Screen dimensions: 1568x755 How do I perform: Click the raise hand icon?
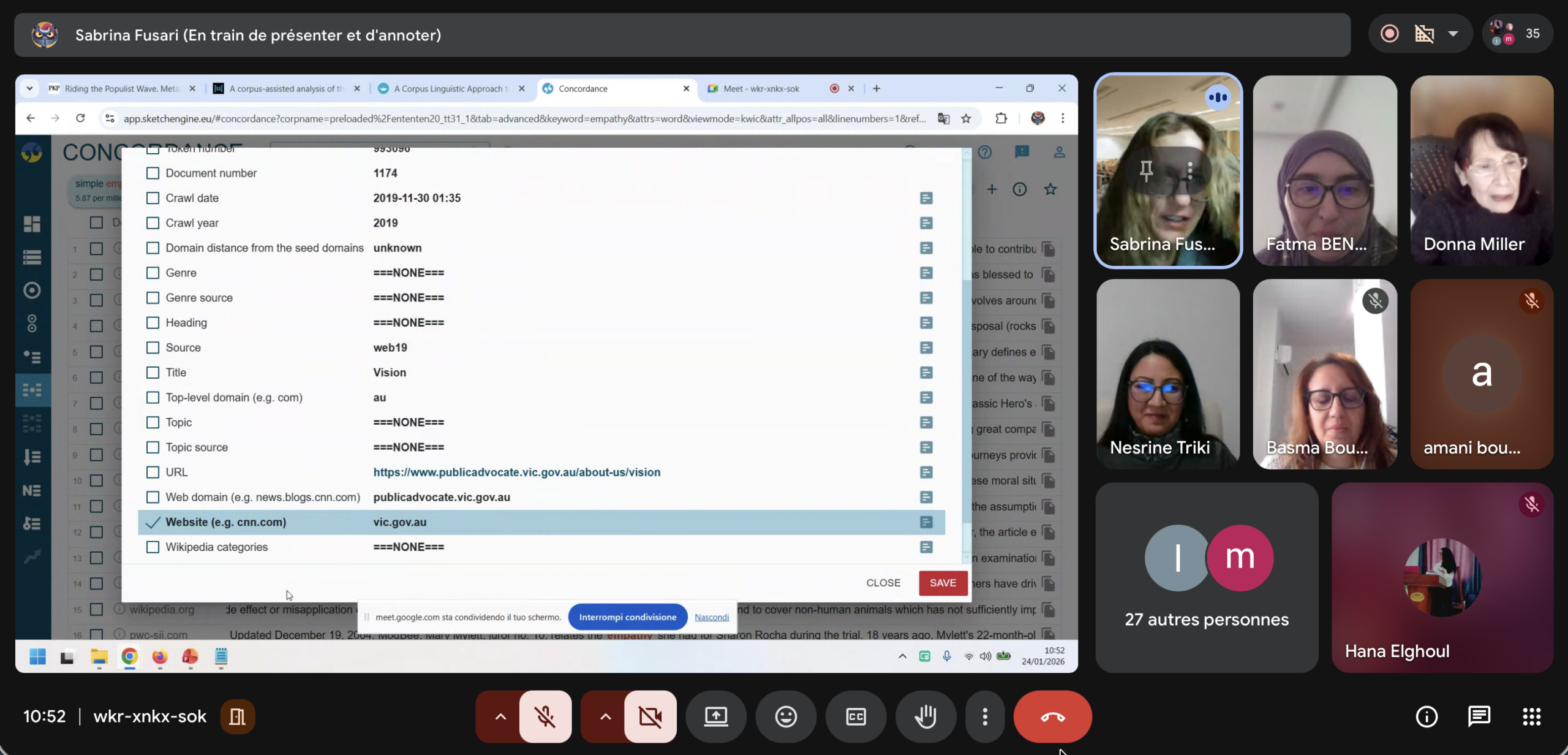click(925, 716)
